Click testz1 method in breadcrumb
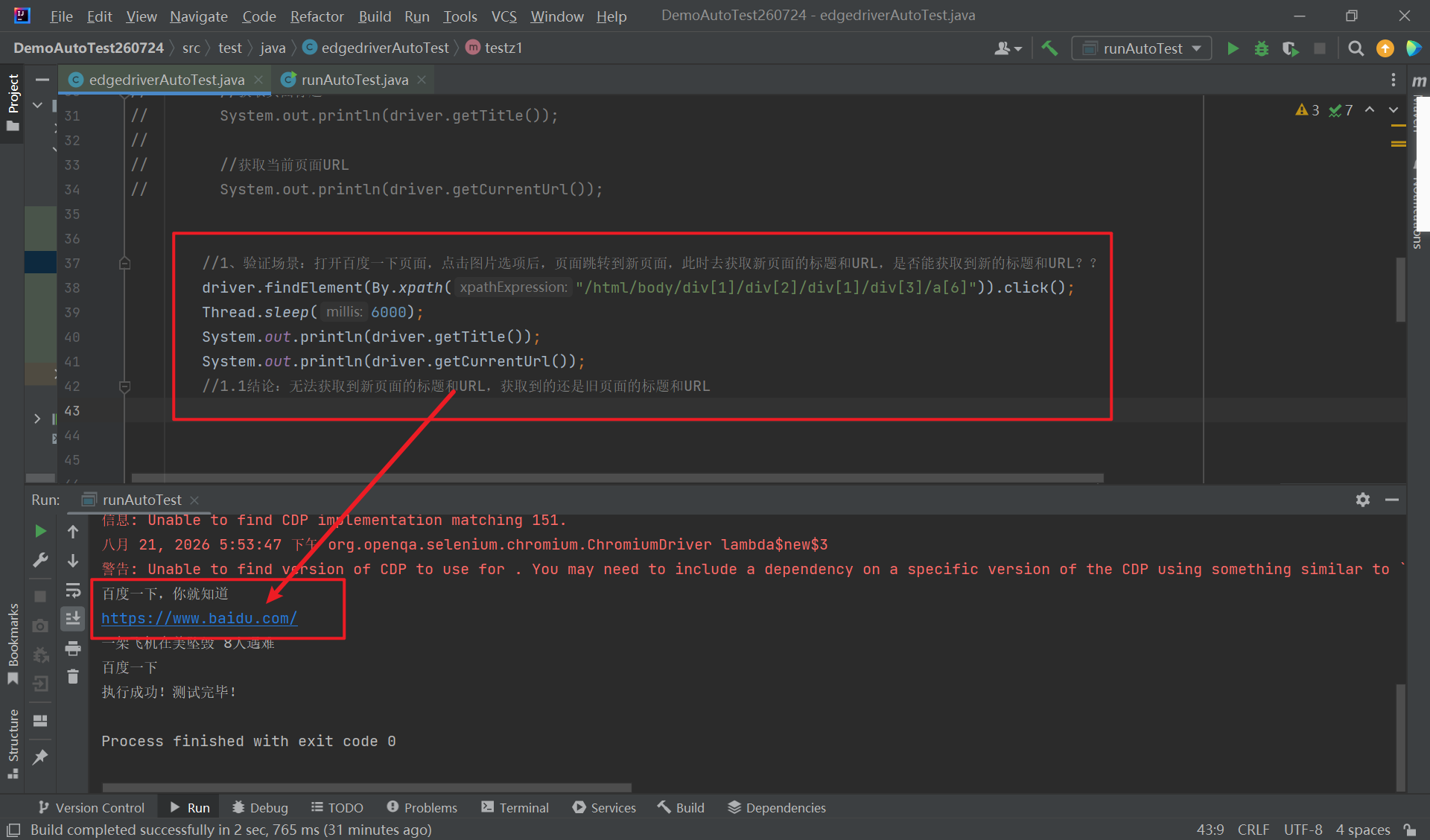Screen dimensions: 1430x840 pos(494,48)
